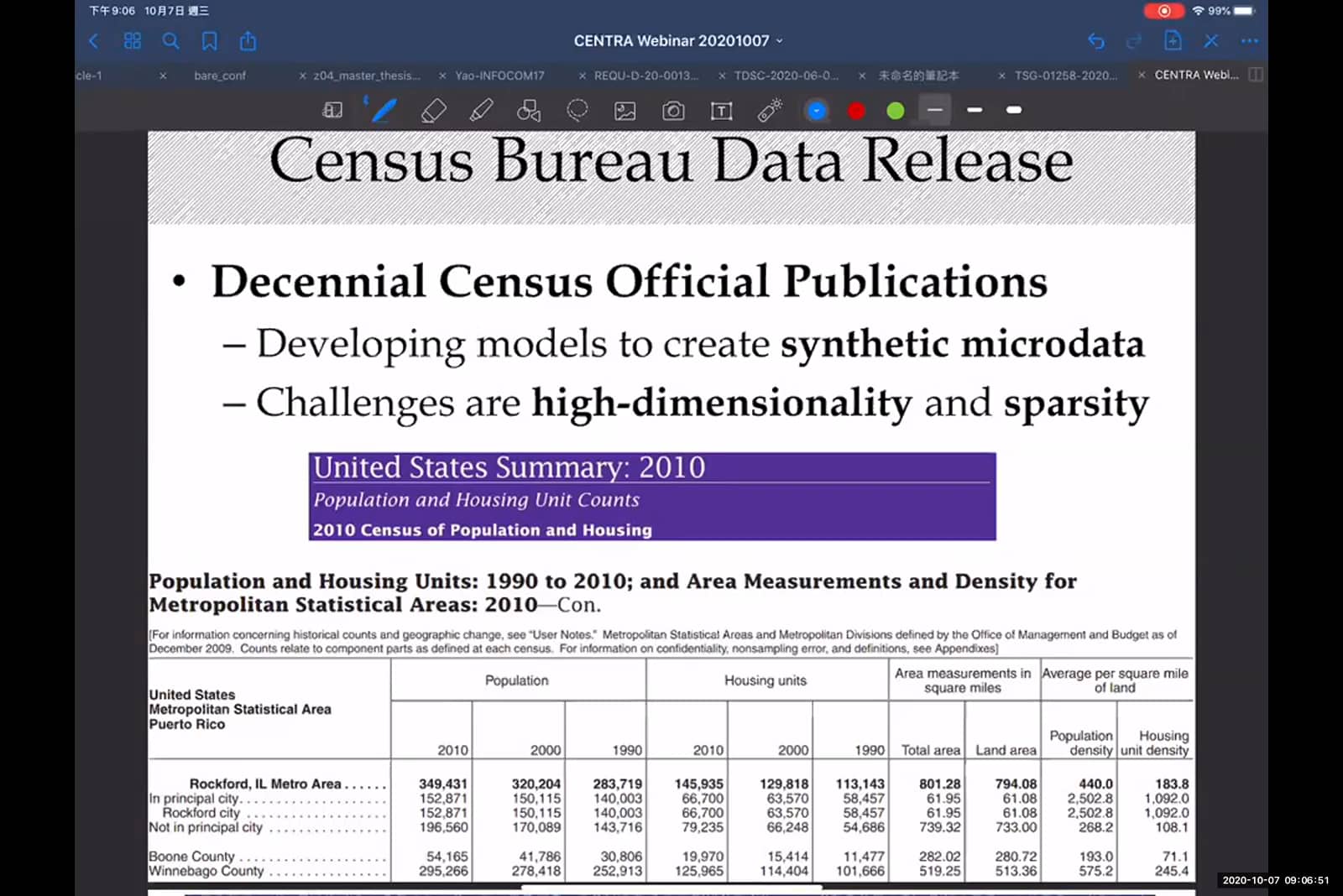Select the Lasso tool
This screenshot has width=1343, height=896.
[x=577, y=110]
